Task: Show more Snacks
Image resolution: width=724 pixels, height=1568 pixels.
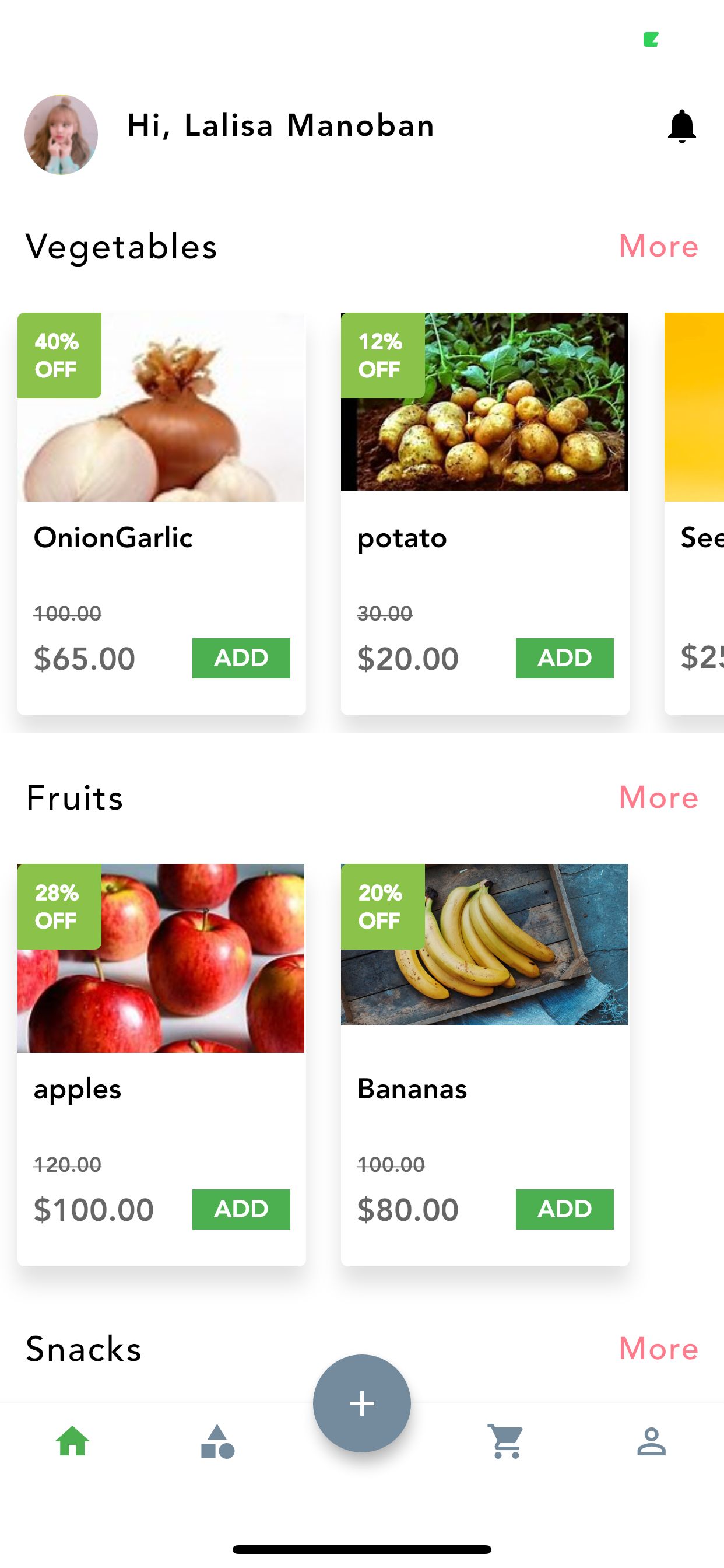Action: coord(658,1348)
